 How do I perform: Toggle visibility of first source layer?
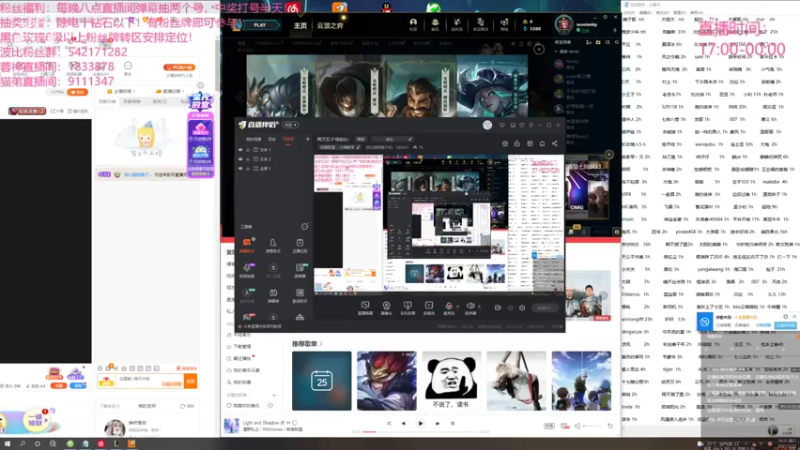click(x=240, y=150)
